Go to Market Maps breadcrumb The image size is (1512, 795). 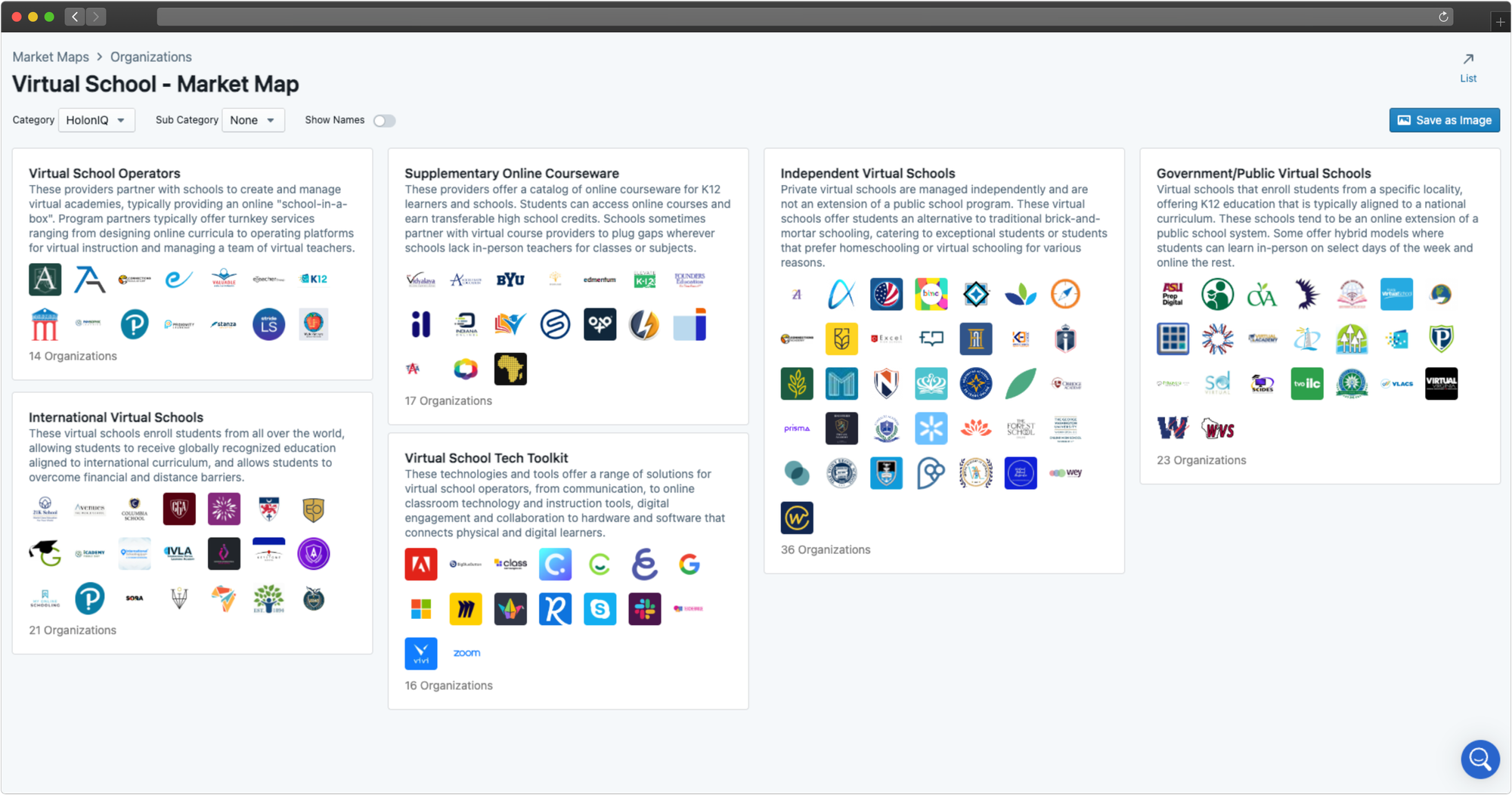point(51,57)
